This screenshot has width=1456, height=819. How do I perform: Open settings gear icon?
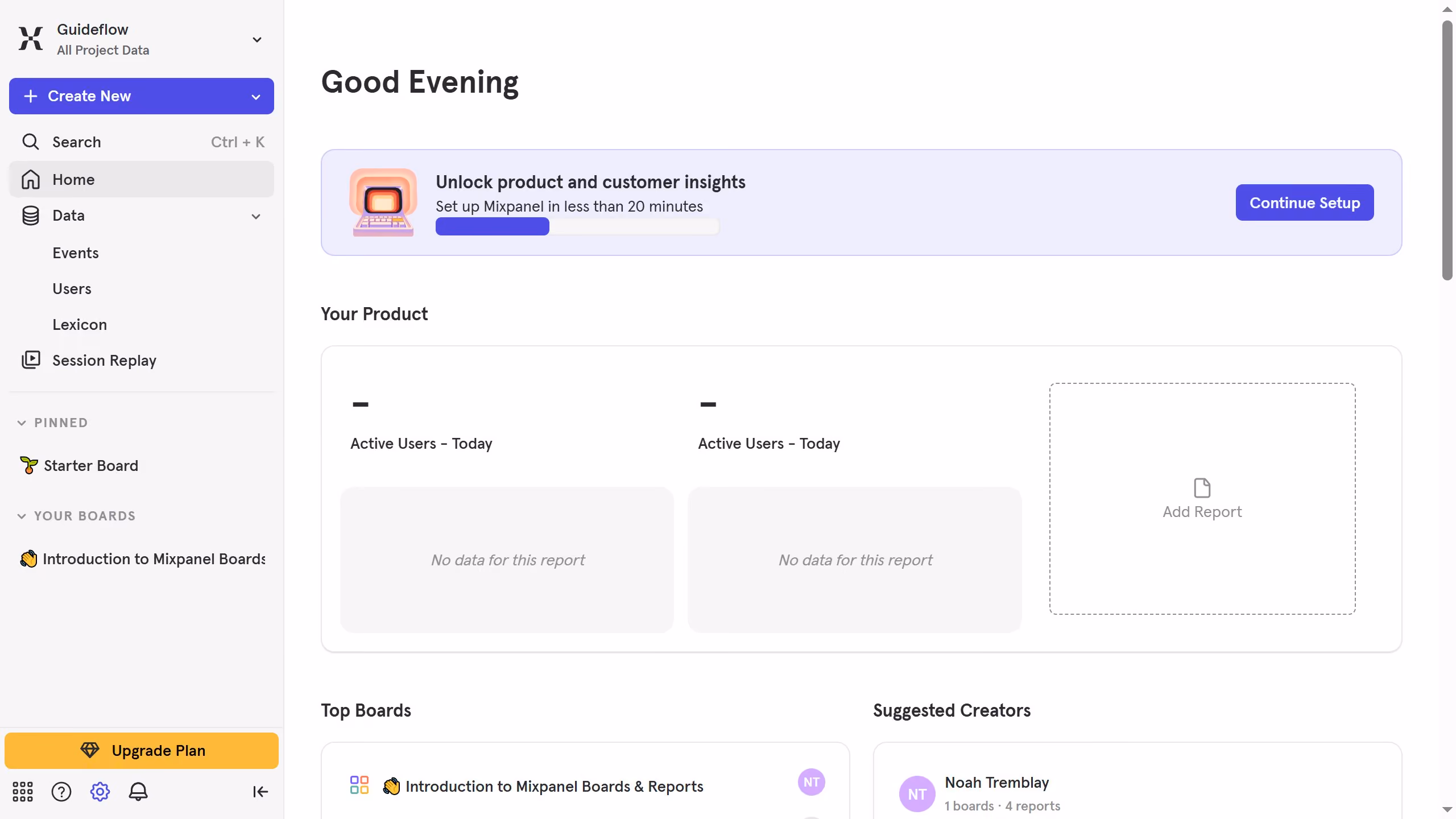[x=100, y=791]
